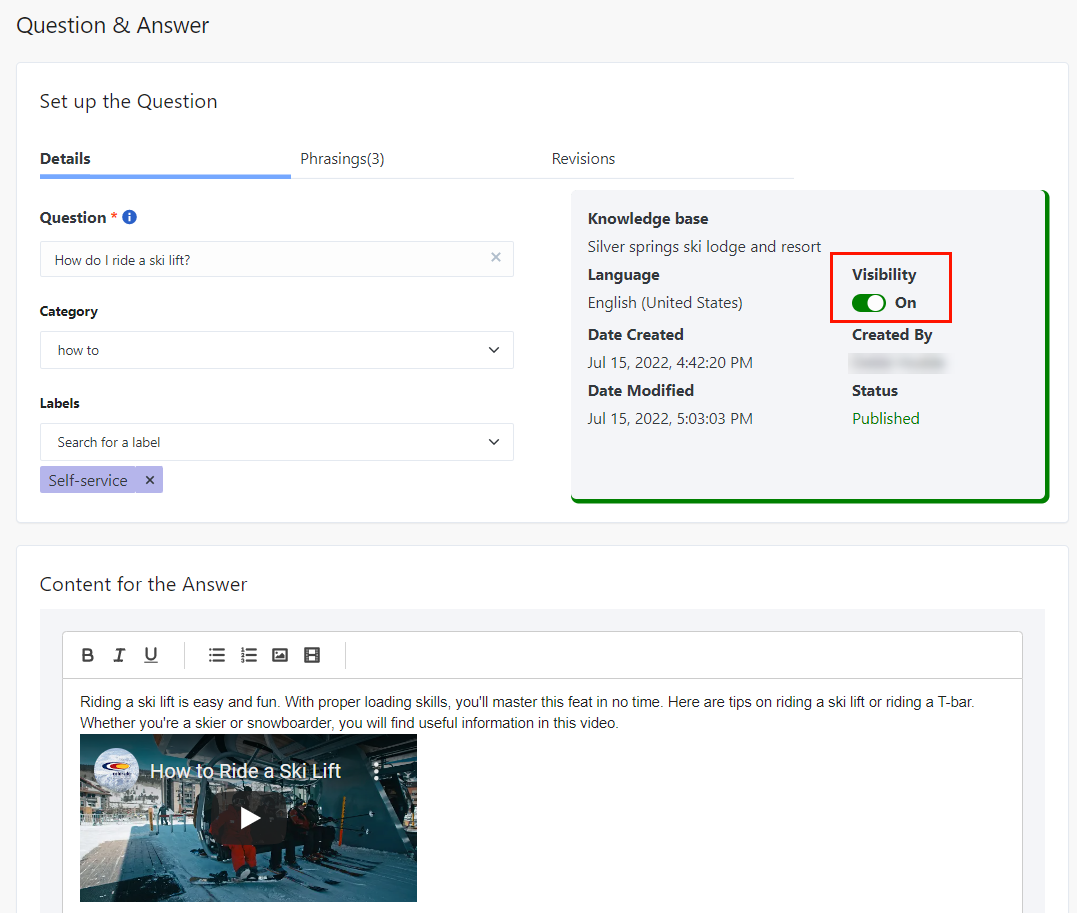Switch to the Revisions tab

click(x=583, y=159)
